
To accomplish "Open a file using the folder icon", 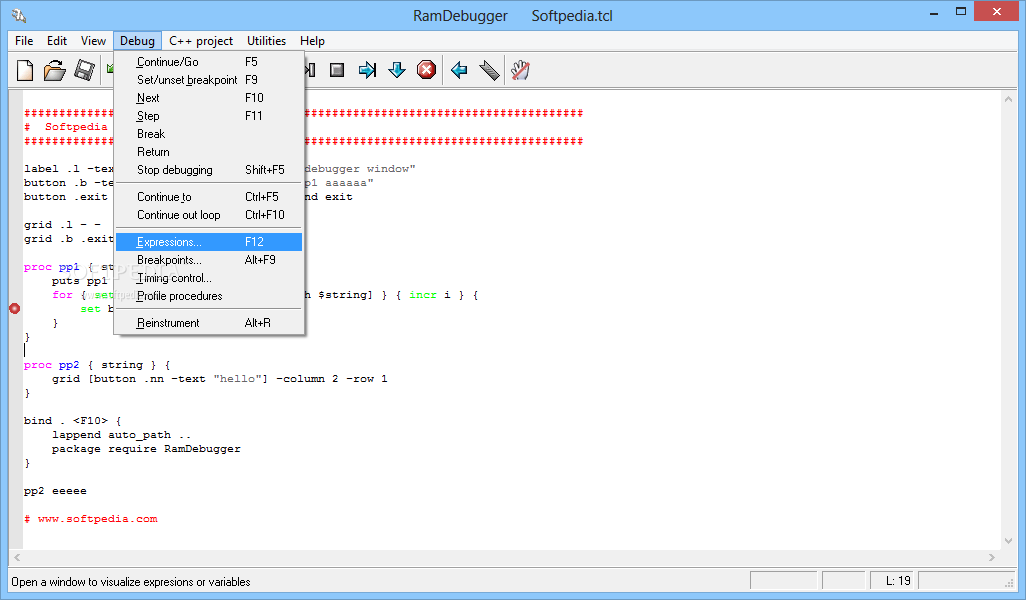I will pos(54,70).
